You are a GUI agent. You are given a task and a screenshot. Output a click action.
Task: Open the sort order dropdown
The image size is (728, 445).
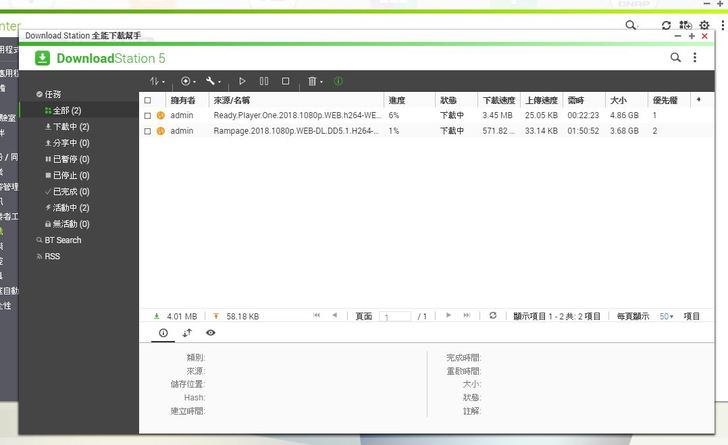(x=157, y=81)
